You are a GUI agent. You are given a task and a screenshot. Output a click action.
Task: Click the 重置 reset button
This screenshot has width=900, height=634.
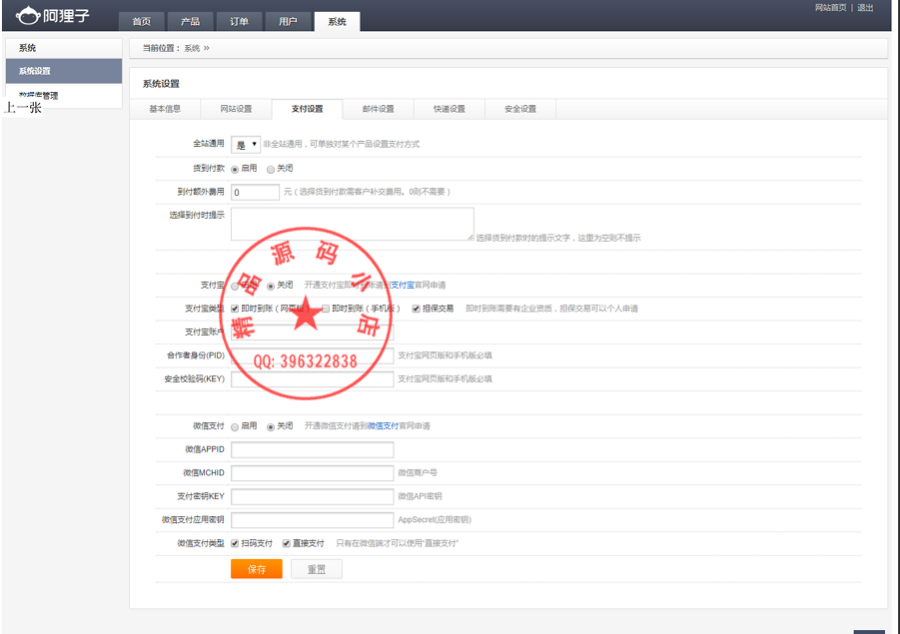click(x=316, y=568)
